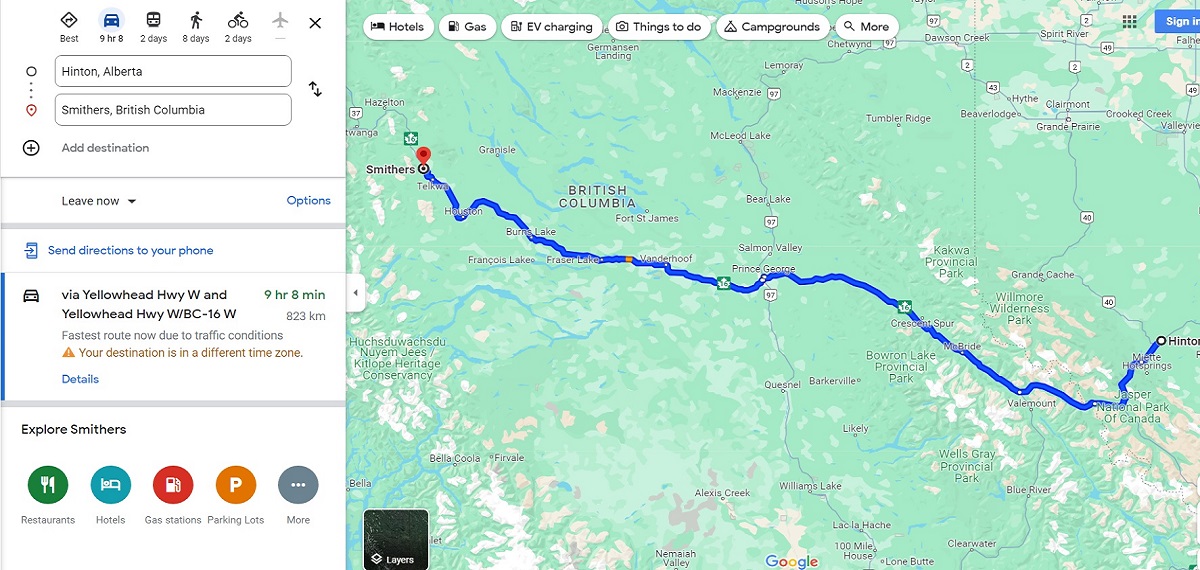This screenshot has height=570, width=1200.
Task: Open the Leave now dropdown
Action: point(99,201)
